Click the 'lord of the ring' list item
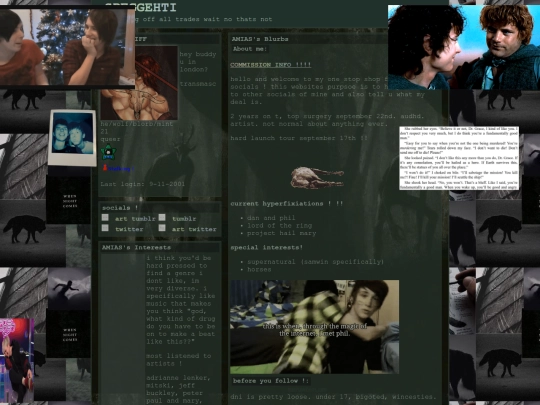 [279, 226]
